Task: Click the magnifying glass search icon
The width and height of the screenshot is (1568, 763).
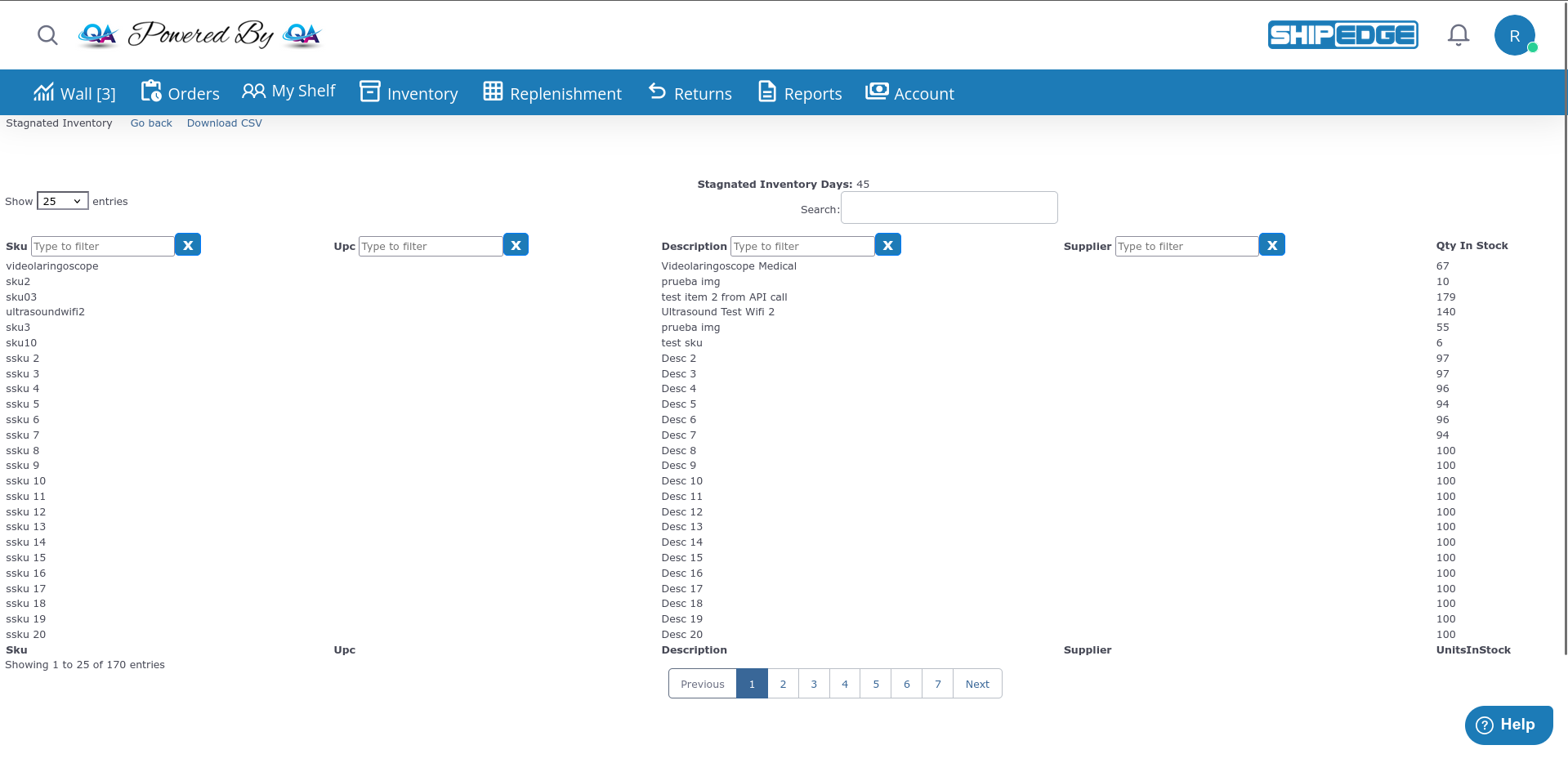Action: pyautogui.click(x=47, y=35)
